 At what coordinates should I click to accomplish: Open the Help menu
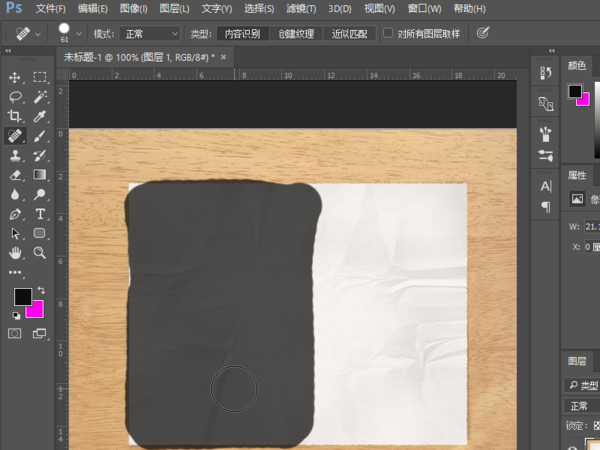point(470,8)
